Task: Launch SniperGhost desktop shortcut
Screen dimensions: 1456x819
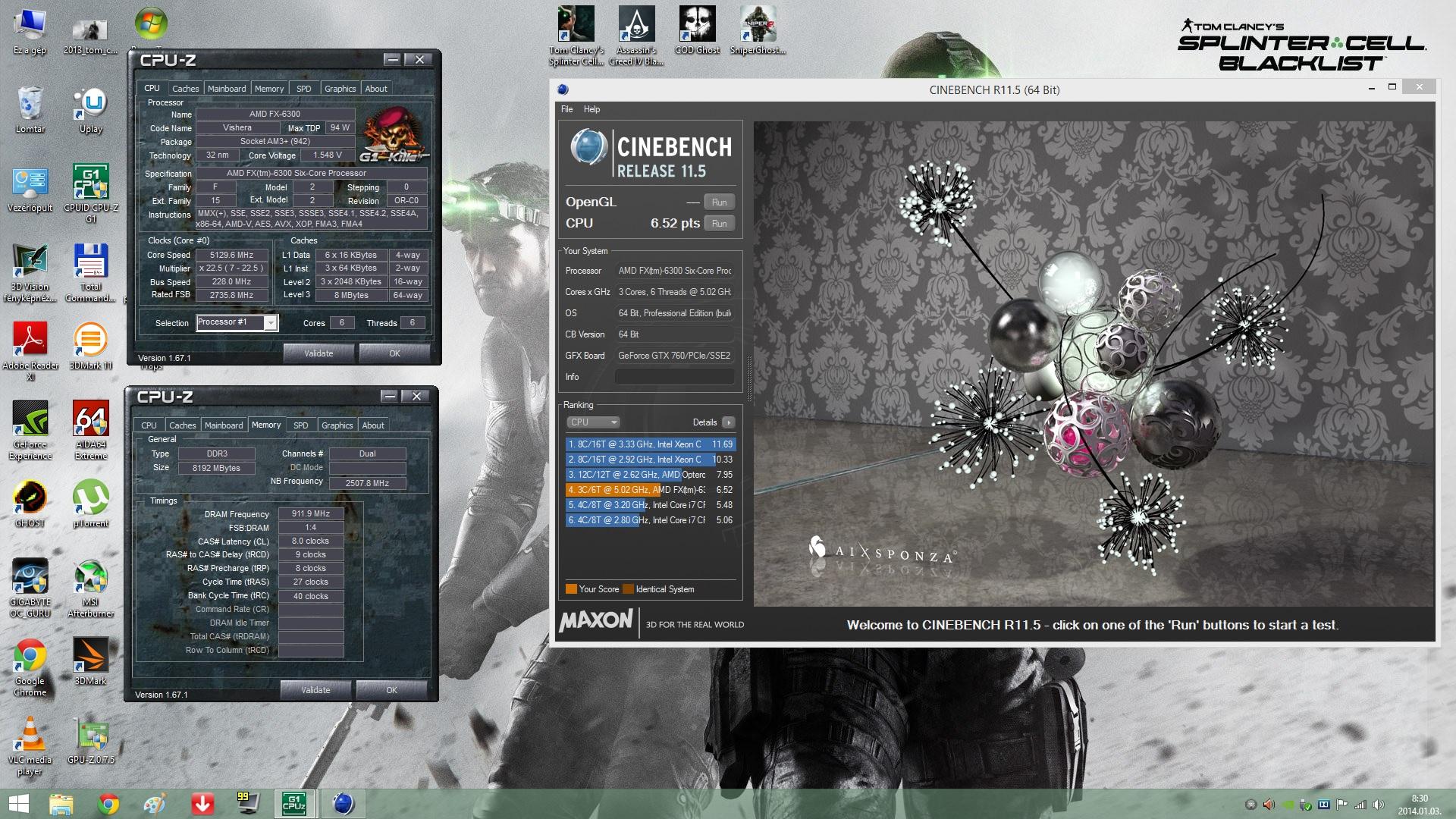Action: (x=758, y=31)
